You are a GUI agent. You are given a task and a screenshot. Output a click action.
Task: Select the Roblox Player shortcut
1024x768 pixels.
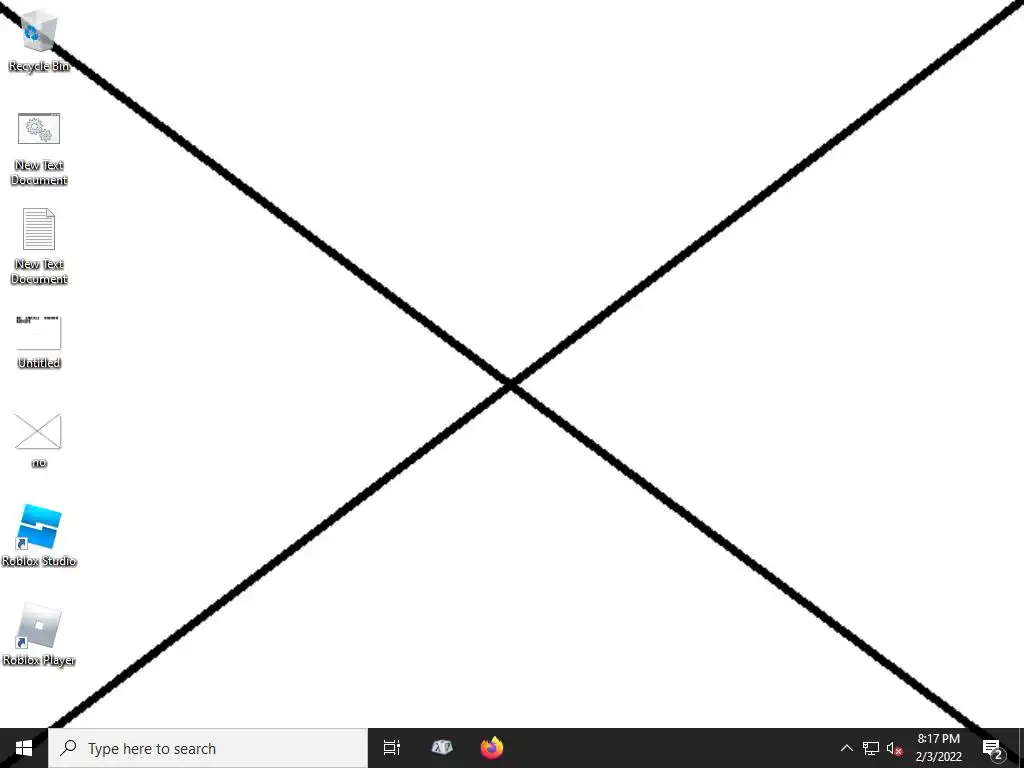(39, 635)
